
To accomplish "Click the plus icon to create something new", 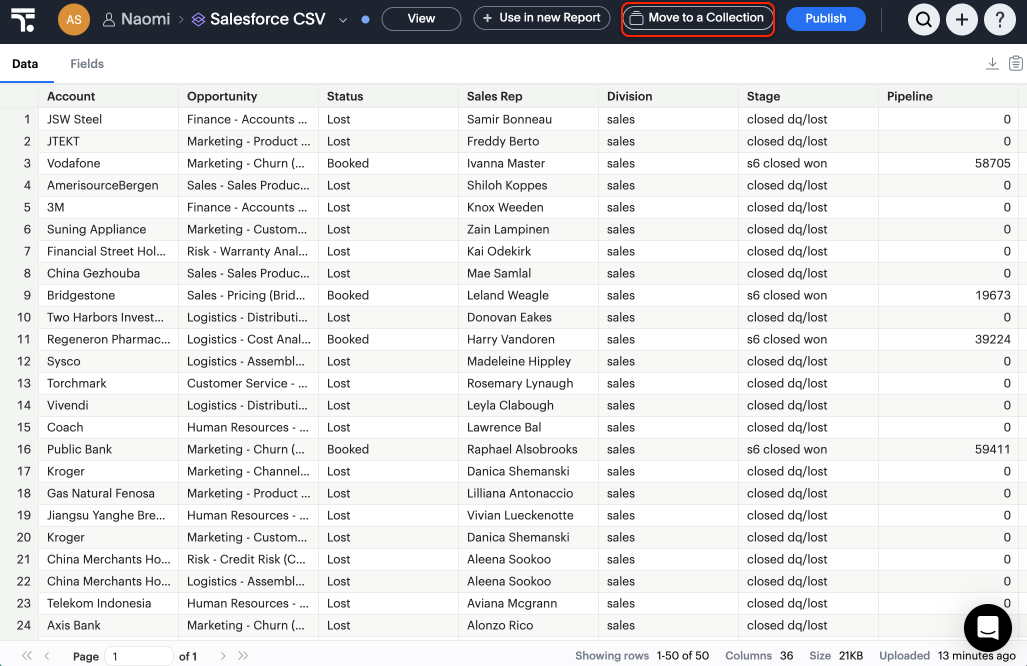I will tap(961, 18).
